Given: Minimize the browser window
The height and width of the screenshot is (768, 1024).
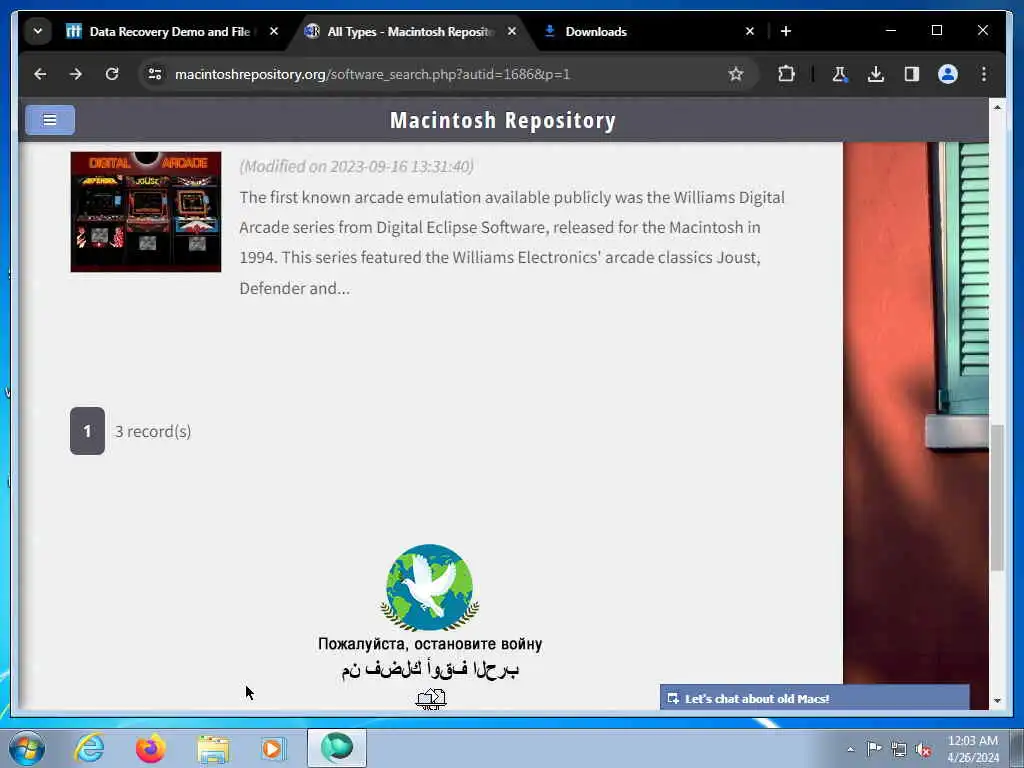Looking at the screenshot, I should [x=891, y=31].
